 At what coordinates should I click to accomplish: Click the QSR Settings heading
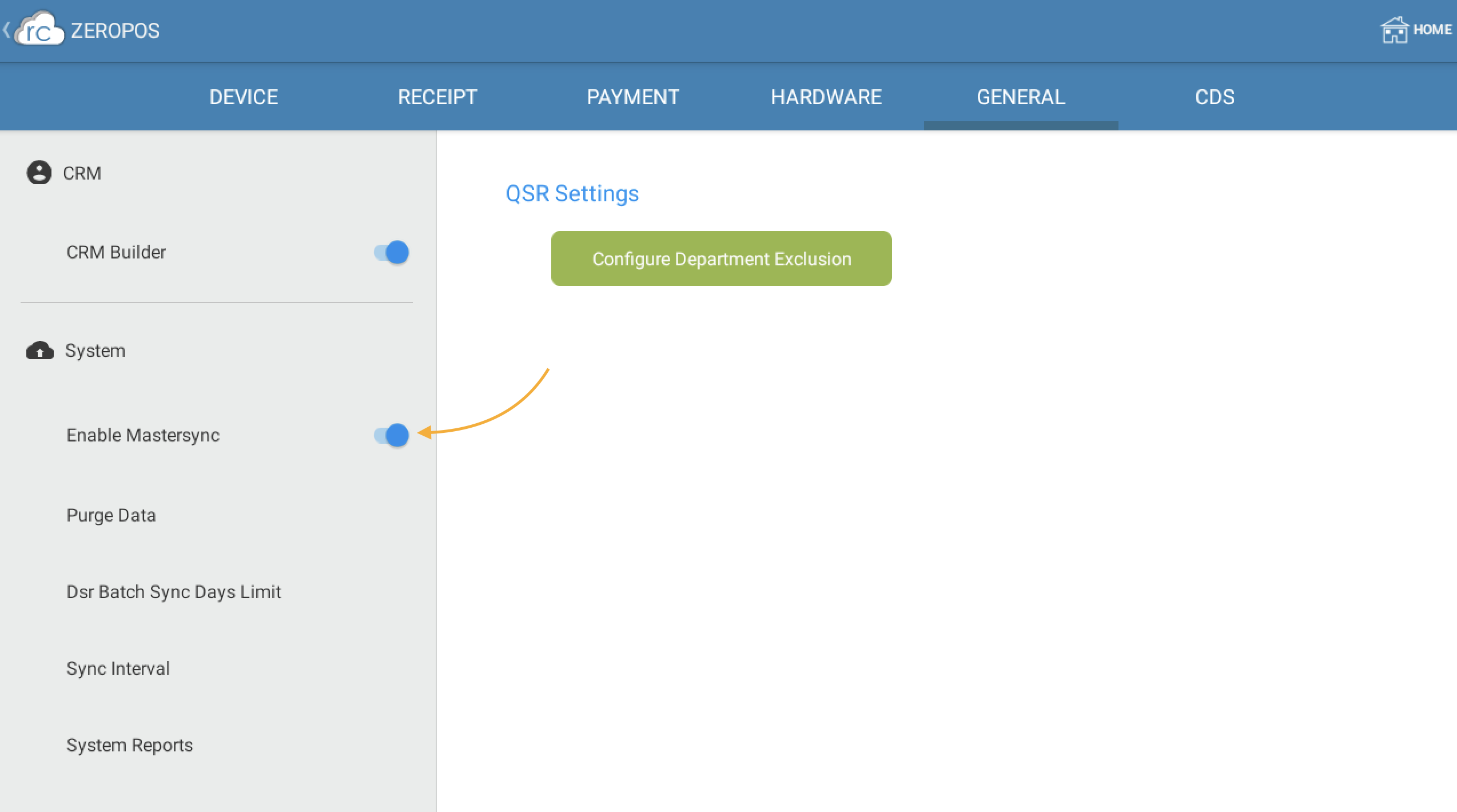(x=572, y=193)
